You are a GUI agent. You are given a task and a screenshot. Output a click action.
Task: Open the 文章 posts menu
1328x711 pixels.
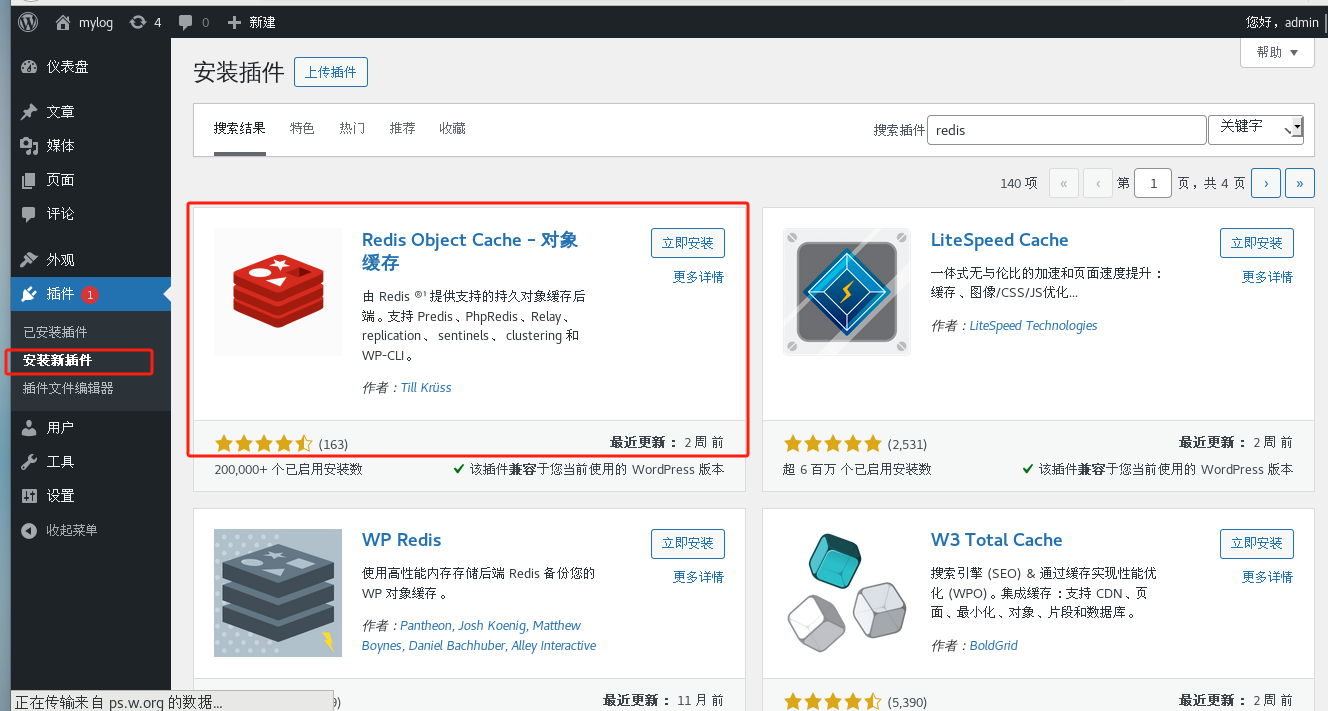click(x=90, y=112)
